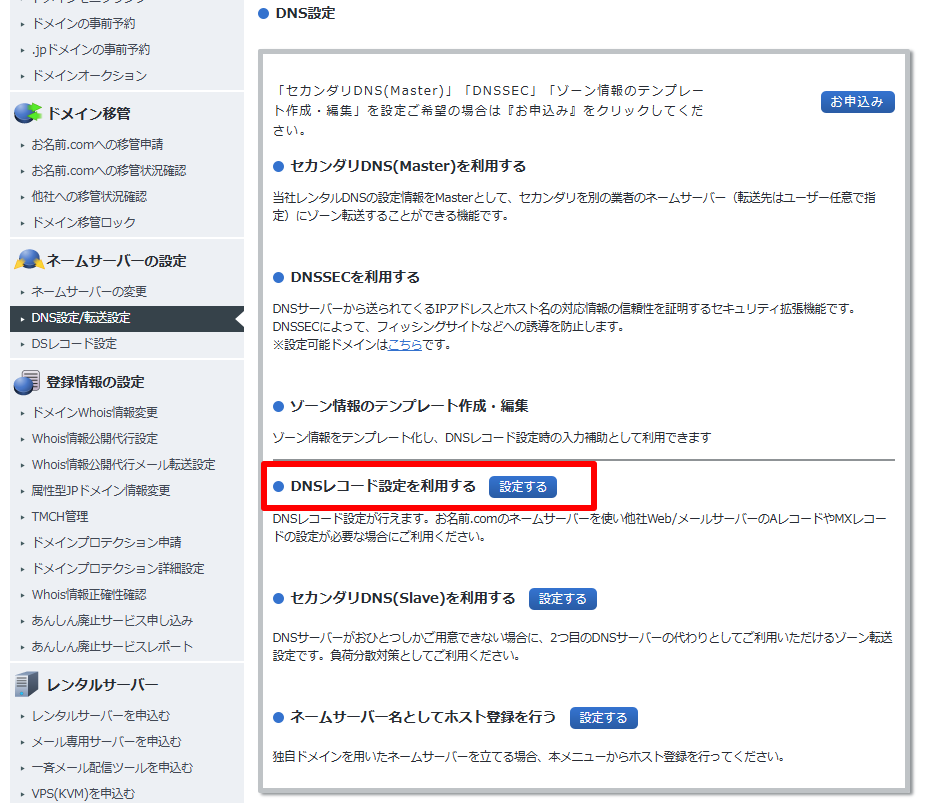The height and width of the screenshot is (803, 930).
Task: Click the ドメイン移管 section icon
Action: coord(27,113)
